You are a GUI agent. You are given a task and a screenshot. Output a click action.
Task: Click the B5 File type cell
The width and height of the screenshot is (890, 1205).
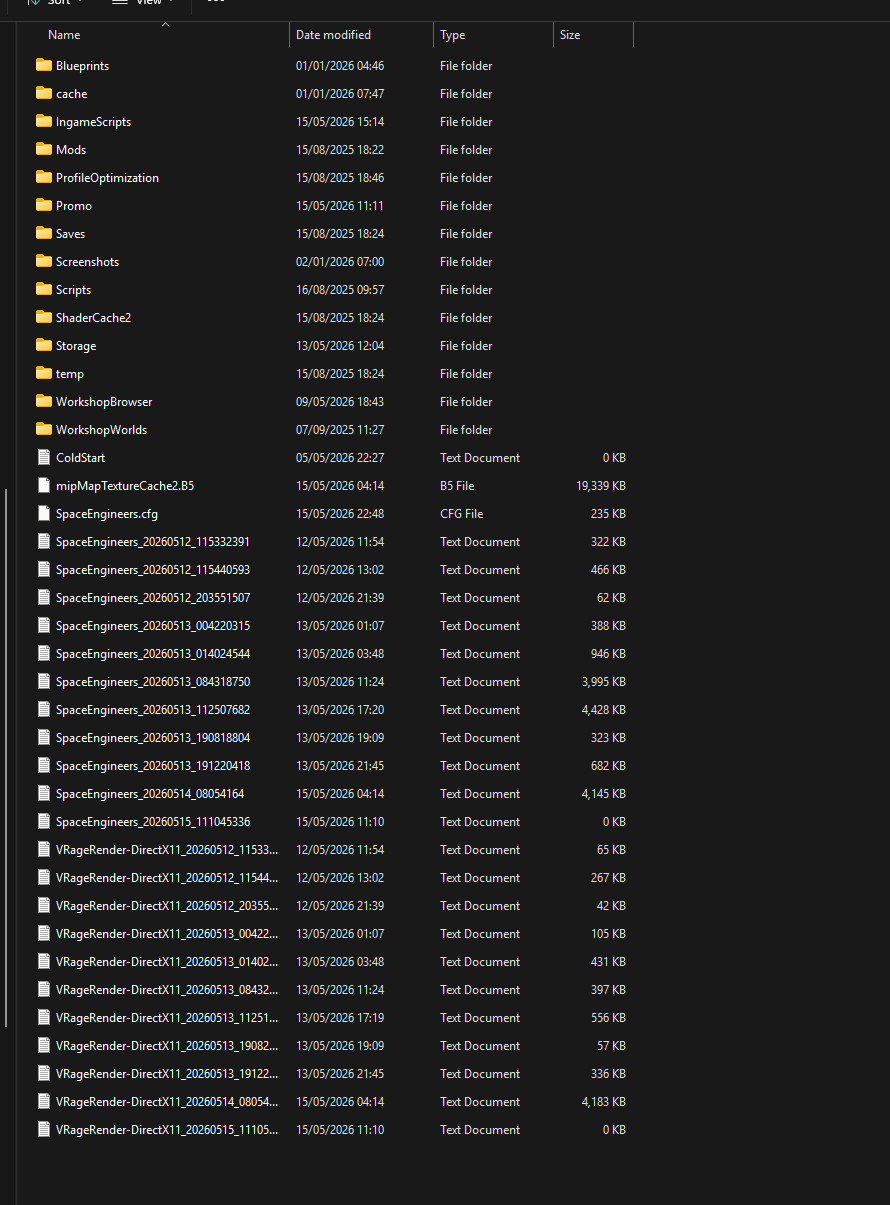[x=457, y=485]
